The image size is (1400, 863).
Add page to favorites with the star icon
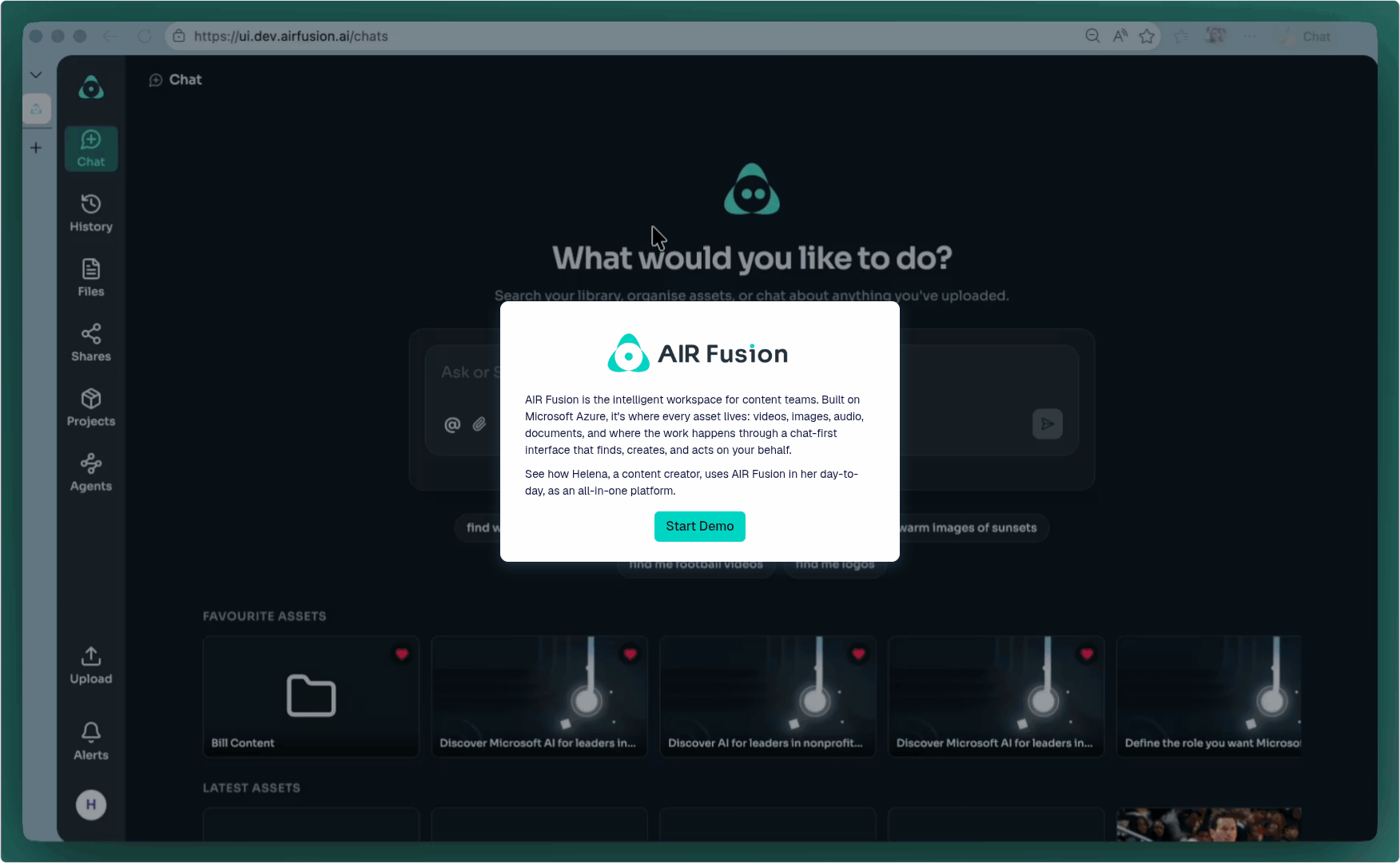point(1147,36)
